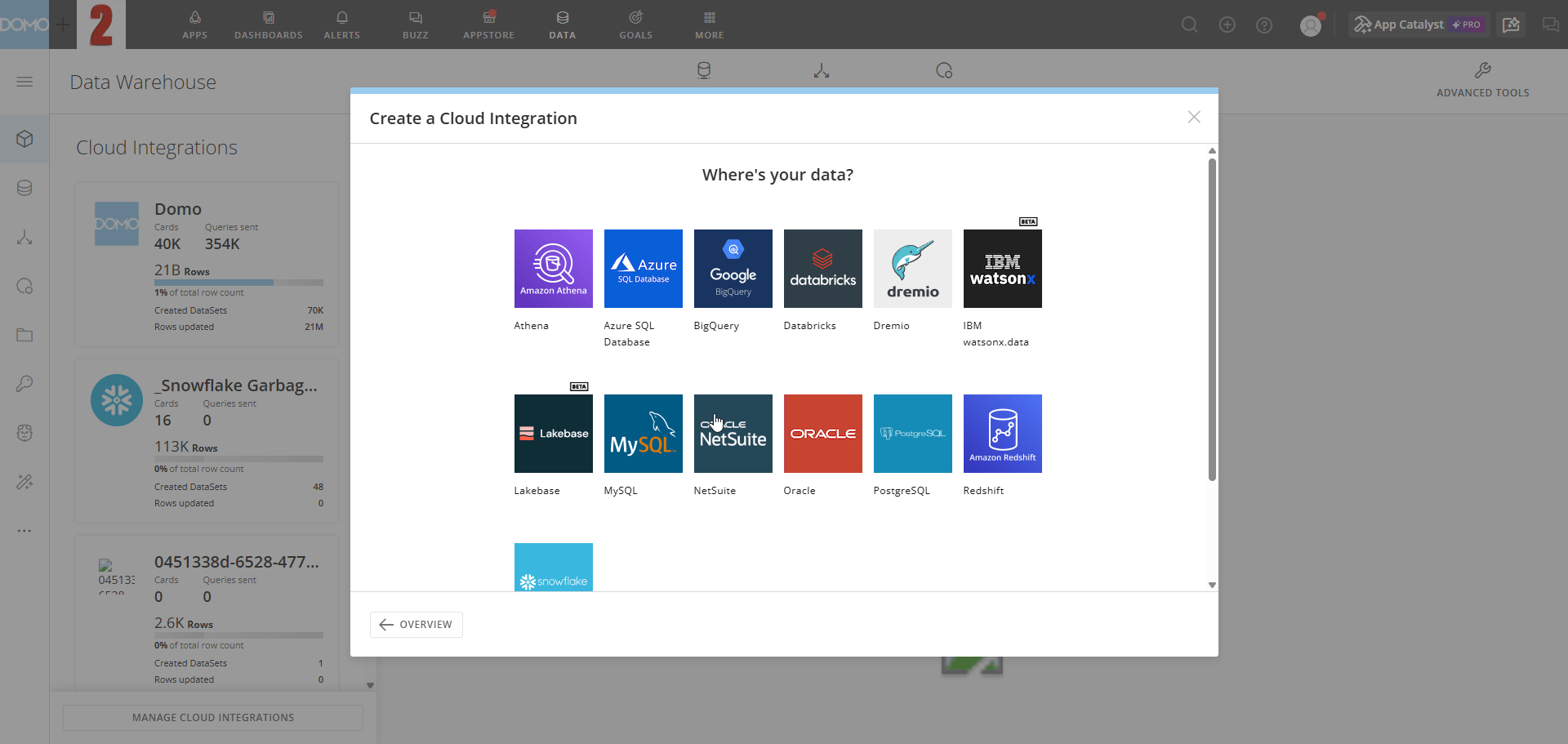The image size is (1568, 744).
Task: Open Manage Cloud Integrations
Action: pyautogui.click(x=213, y=717)
